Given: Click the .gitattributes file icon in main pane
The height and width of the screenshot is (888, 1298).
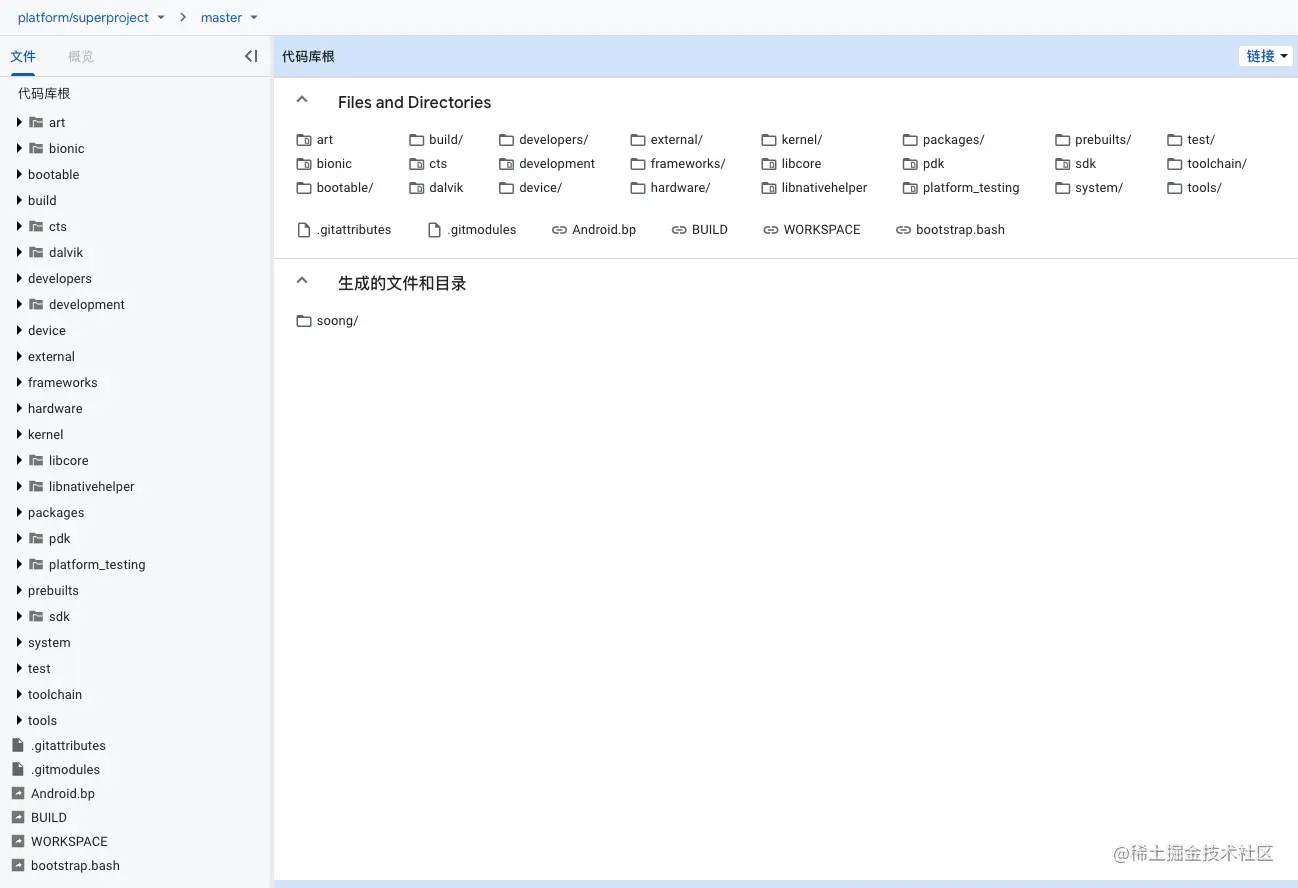Looking at the screenshot, I should (x=304, y=230).
